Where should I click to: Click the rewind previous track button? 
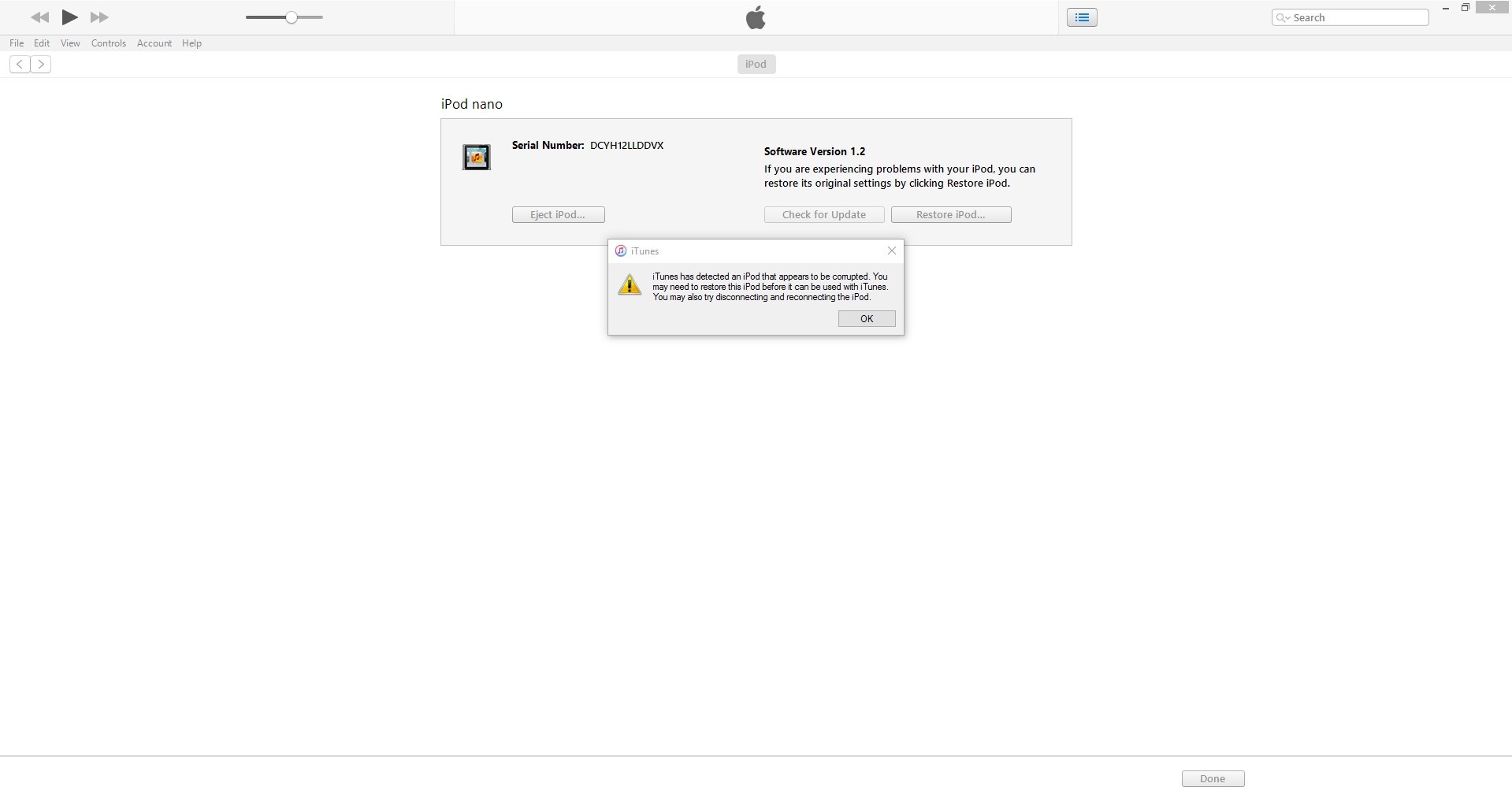tap(39, 17)
